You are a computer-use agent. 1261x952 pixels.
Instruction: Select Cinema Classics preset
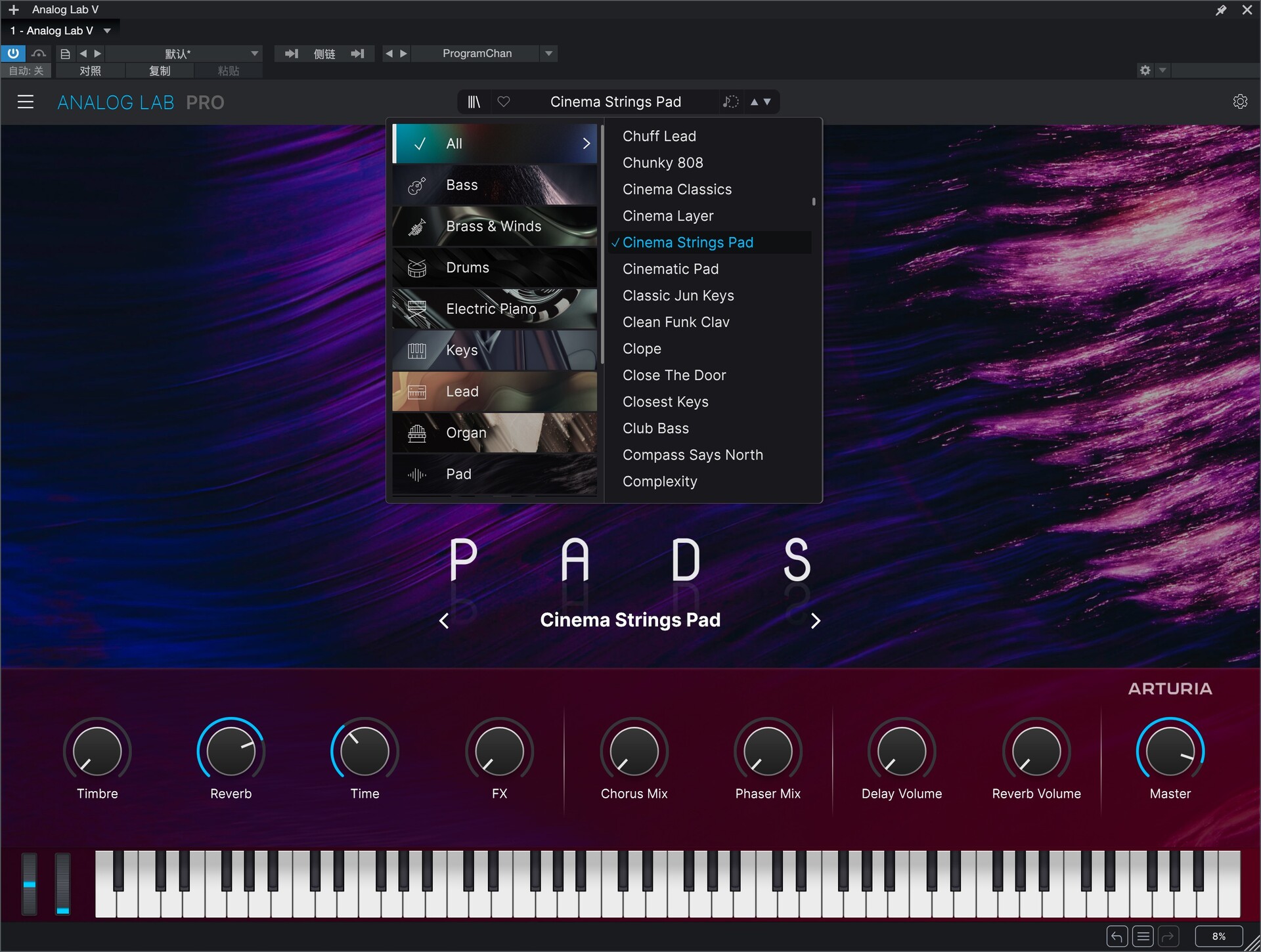[709, 189]
